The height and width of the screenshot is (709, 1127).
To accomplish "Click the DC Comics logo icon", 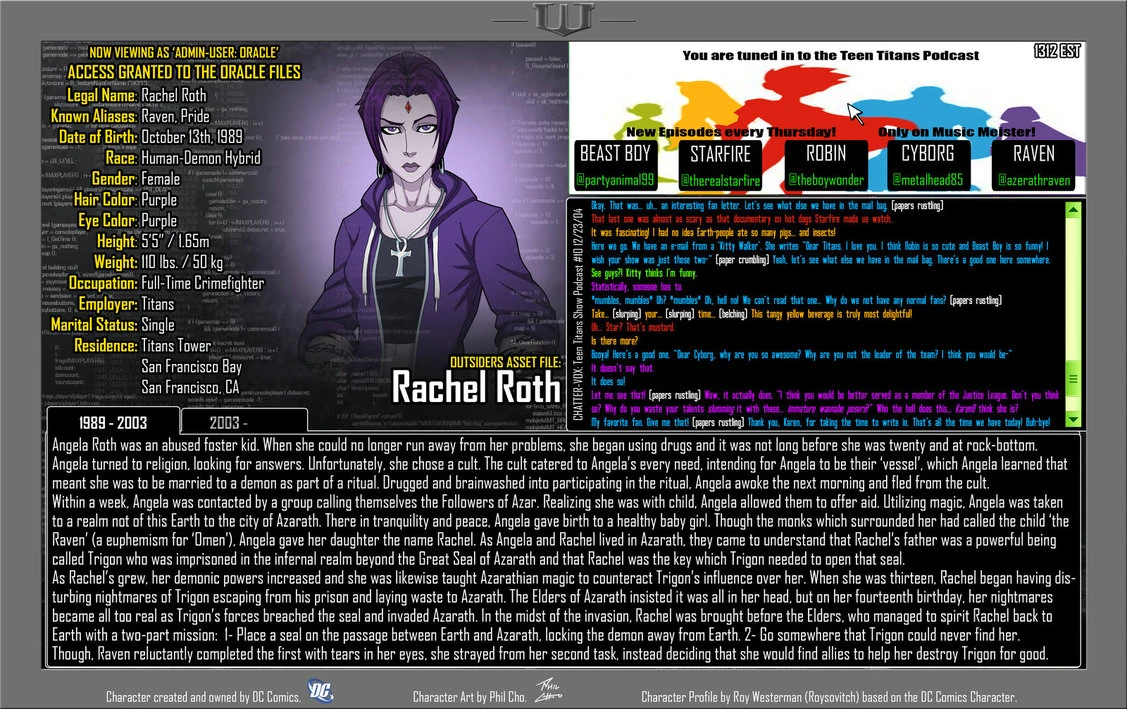I will [x=320, y=690].
